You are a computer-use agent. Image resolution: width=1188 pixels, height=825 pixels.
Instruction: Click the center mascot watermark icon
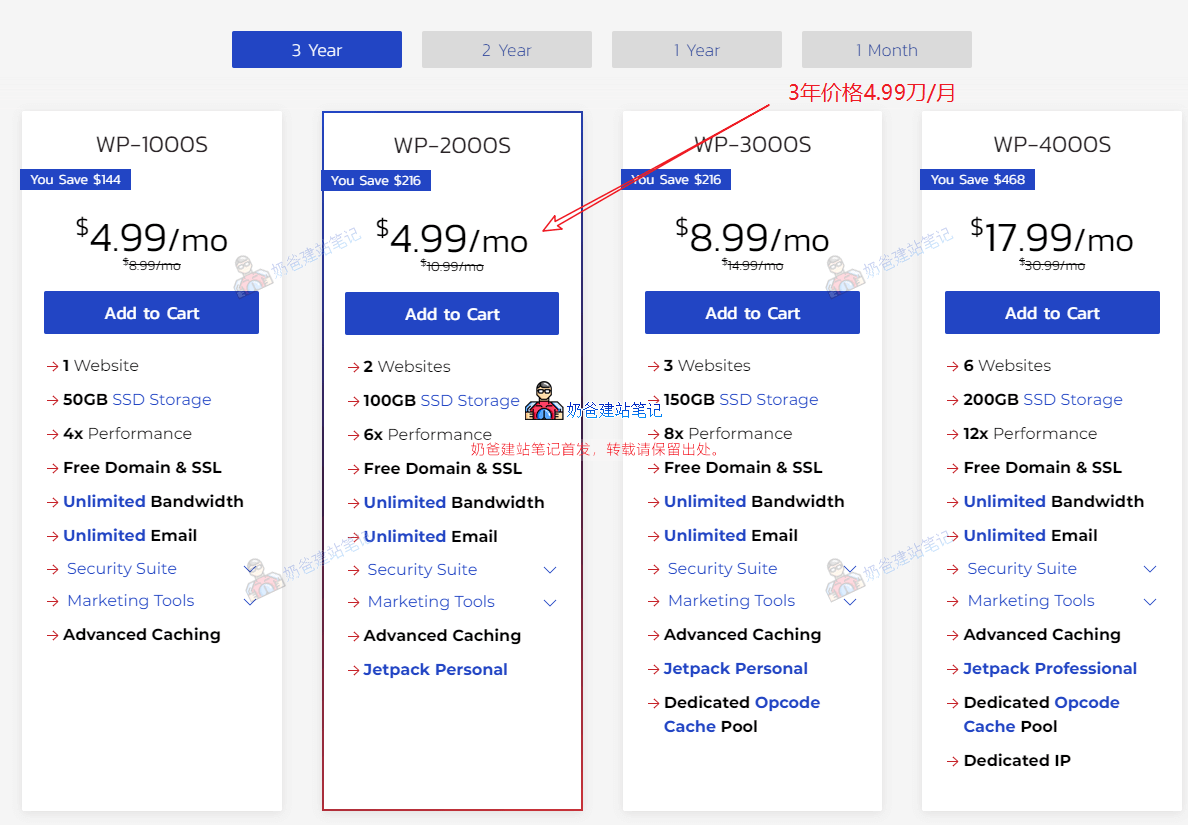pyautogui.click(x=544, y=401)
